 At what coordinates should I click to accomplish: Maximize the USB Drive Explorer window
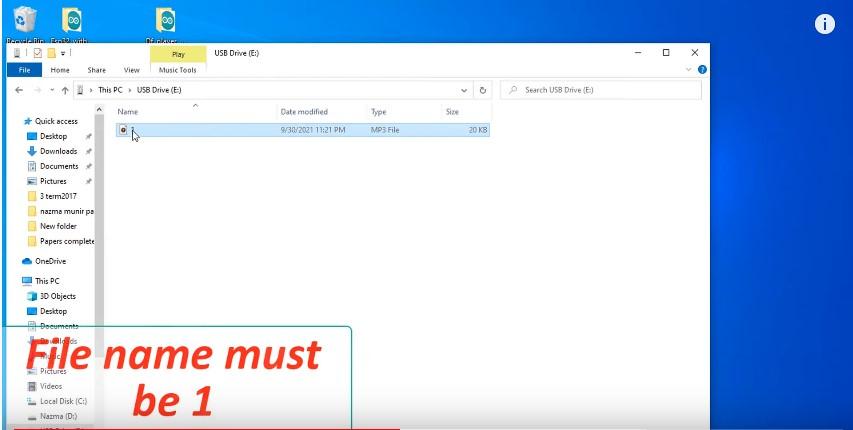666,53
